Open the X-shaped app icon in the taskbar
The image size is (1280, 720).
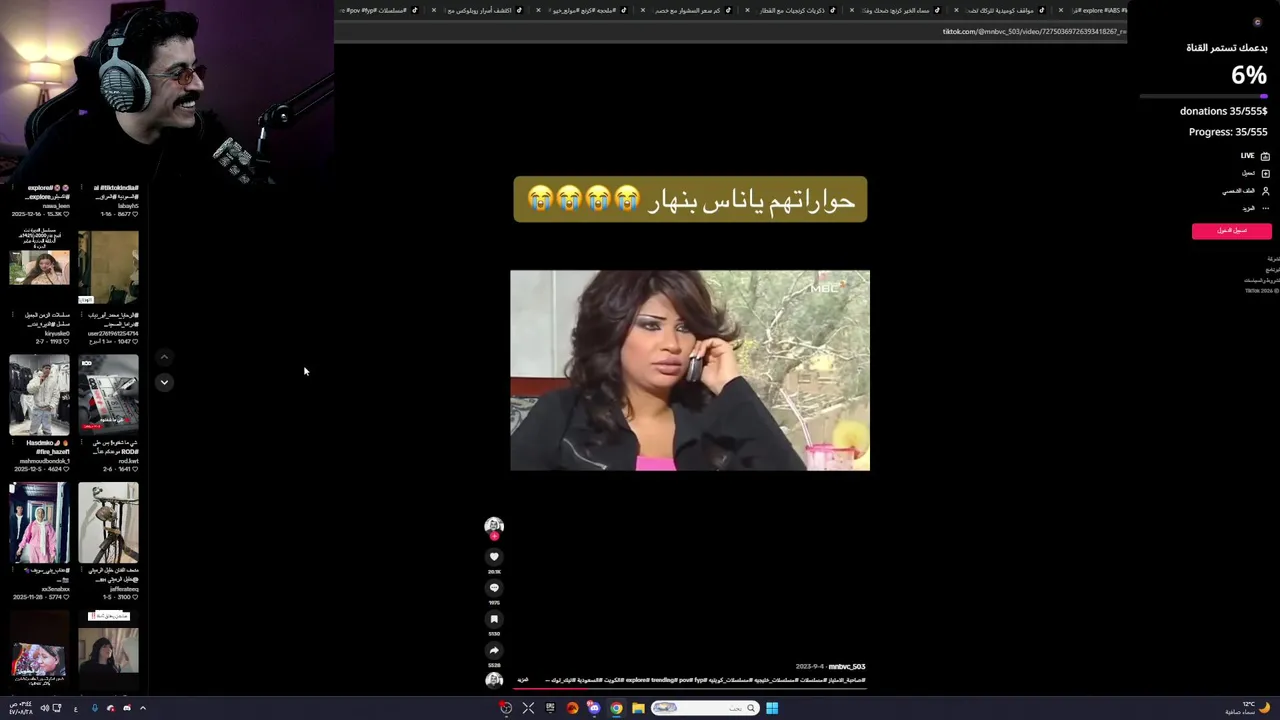(528, 708)
